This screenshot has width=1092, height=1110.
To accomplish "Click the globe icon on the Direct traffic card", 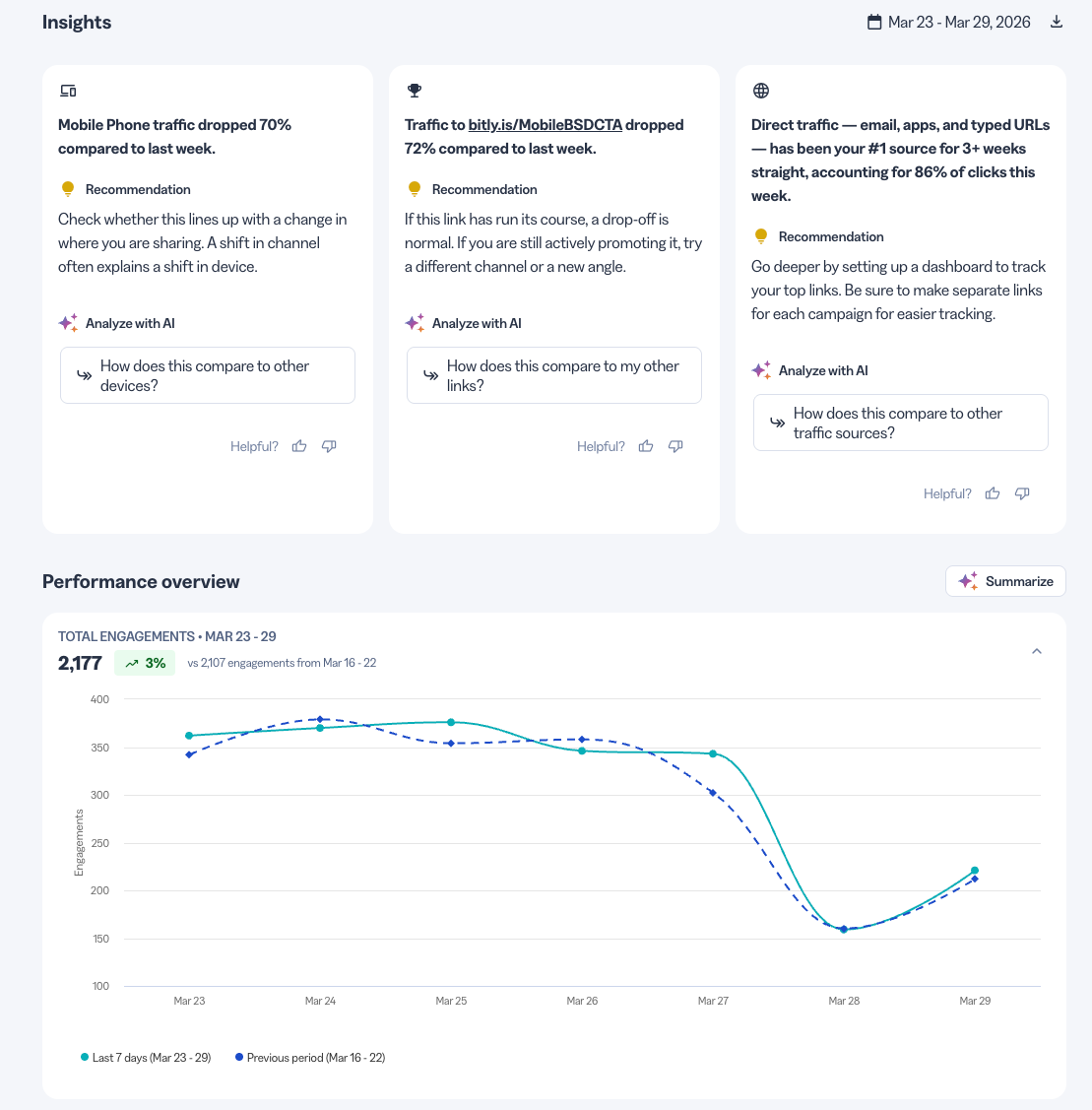I will click(761, 91).
